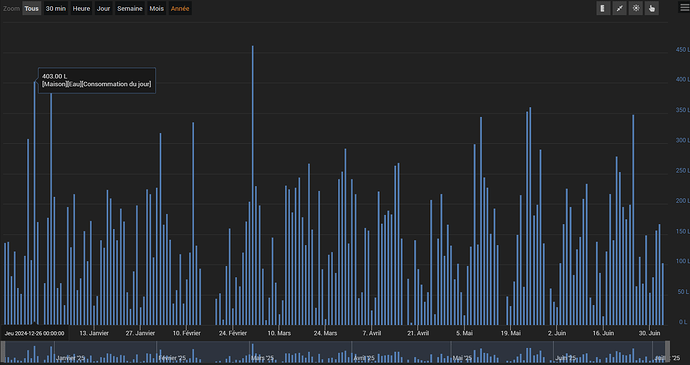Click the highlighted Année zoom button
This screenshot has width=690, height=365.
click(x=180, y=8)
